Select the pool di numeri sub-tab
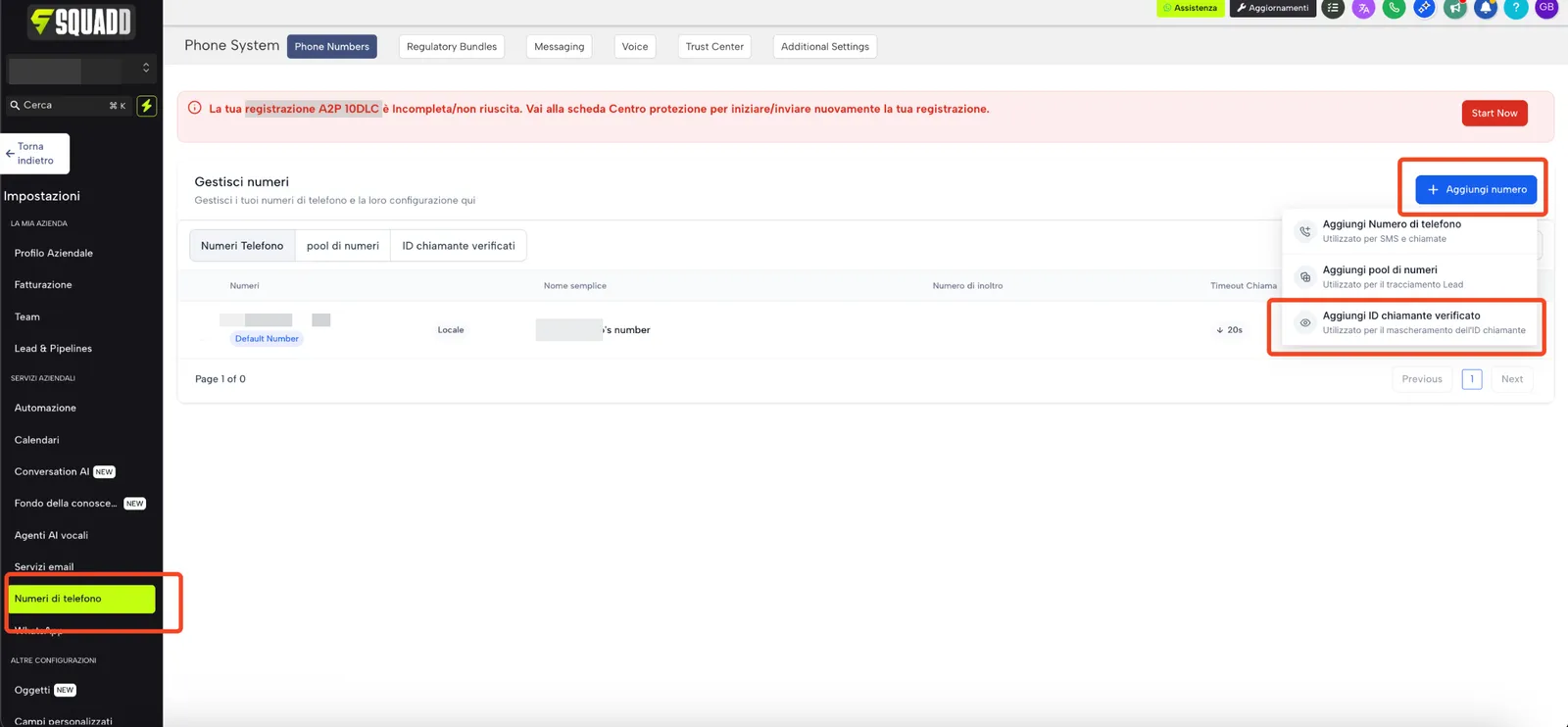 pyautogui.click(x=343, y=246)
